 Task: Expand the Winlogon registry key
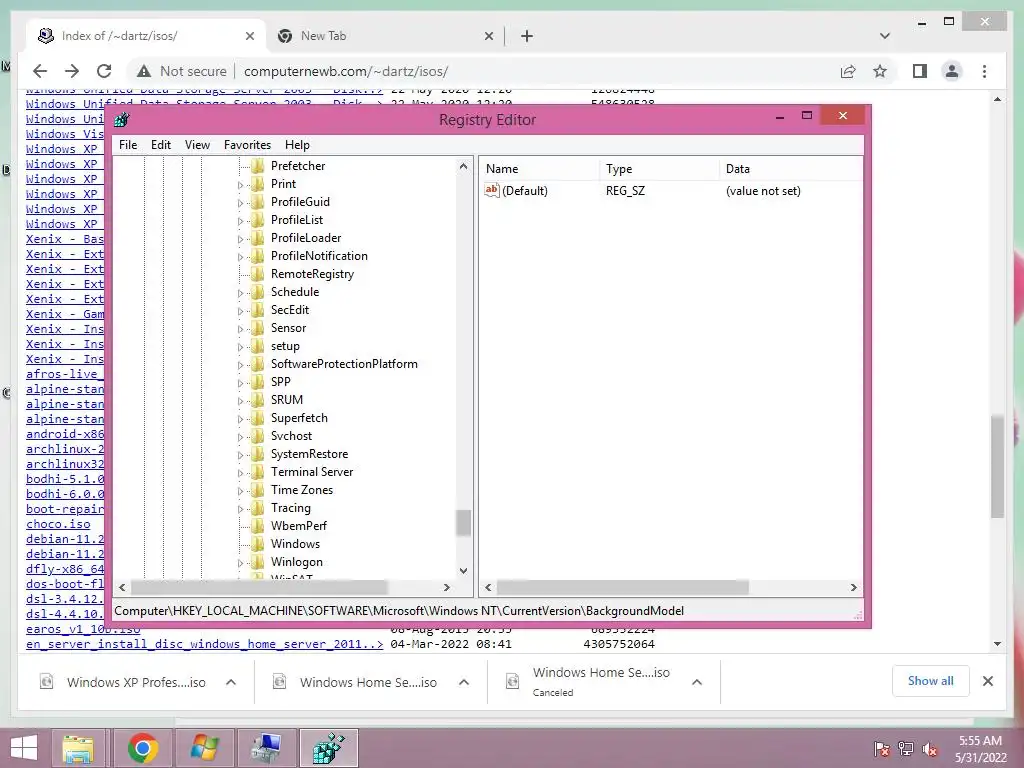[240, 562]
